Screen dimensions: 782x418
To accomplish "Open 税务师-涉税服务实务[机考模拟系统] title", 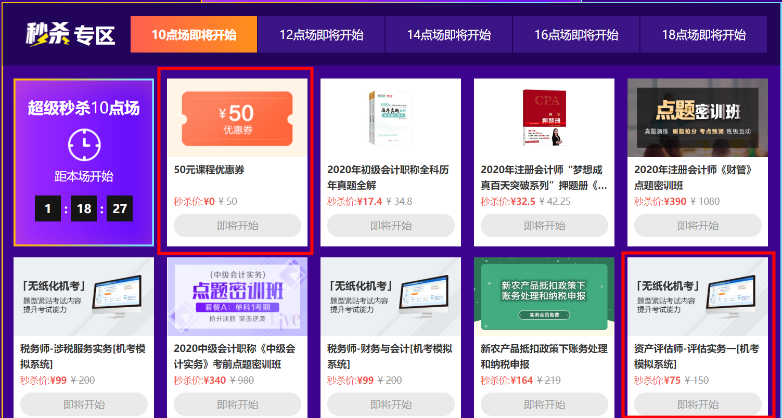I will tap(83, 356).
